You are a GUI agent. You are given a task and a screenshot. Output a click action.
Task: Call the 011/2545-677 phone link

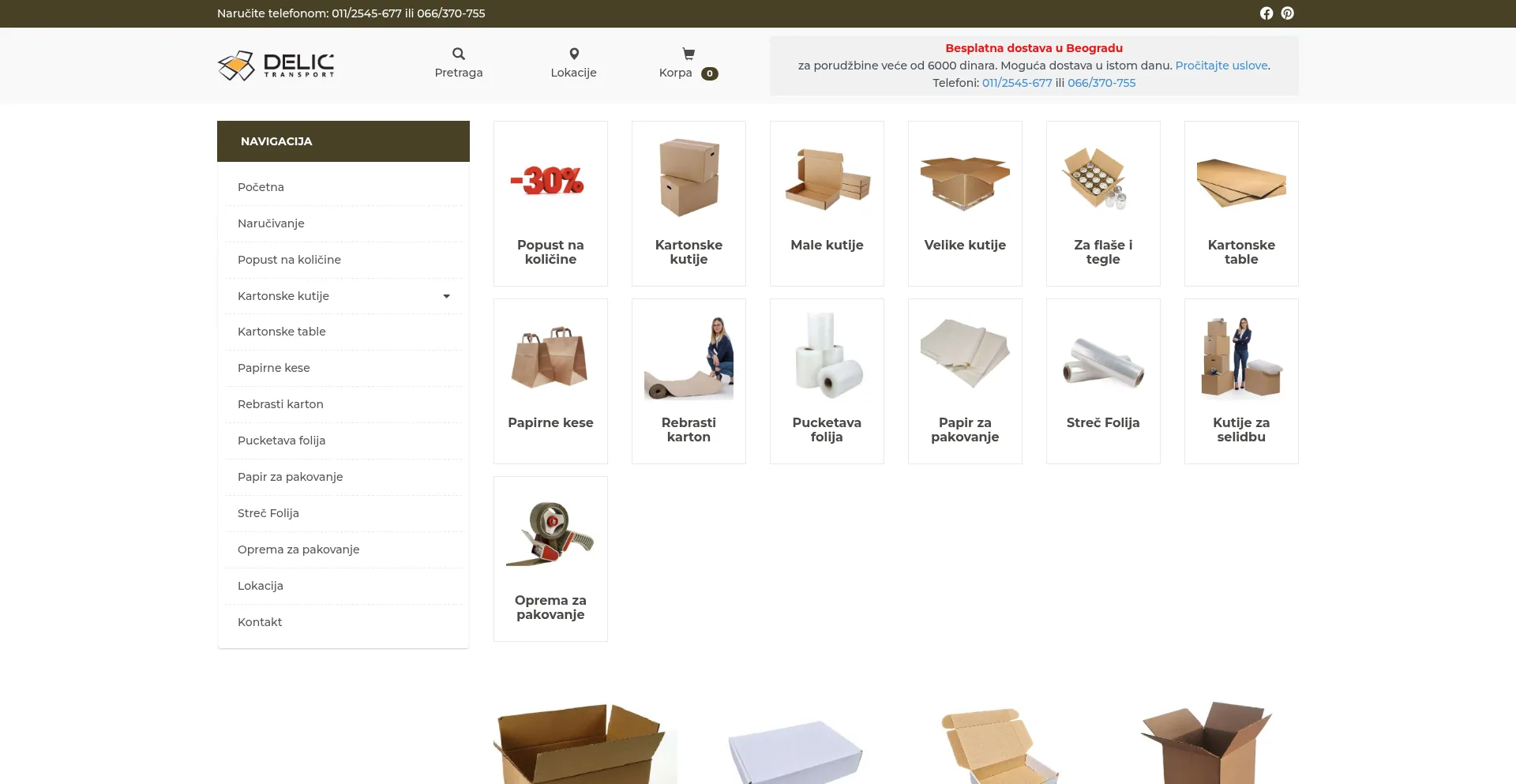(x=1017, y=83)
